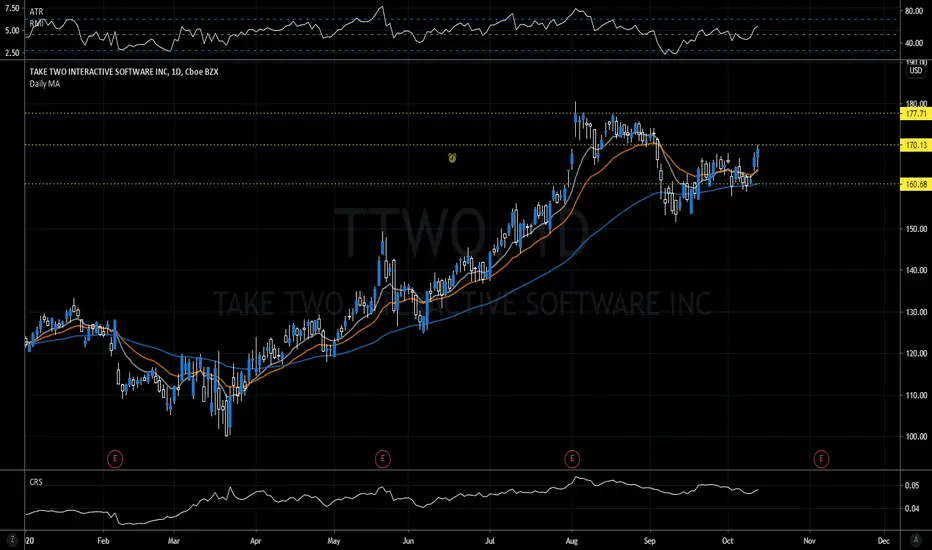Click the 2.50 value on ATR scale
Image resolution: width=932 pixels, height=550 pixels.
pyautogui.click(x=12, y=53)
